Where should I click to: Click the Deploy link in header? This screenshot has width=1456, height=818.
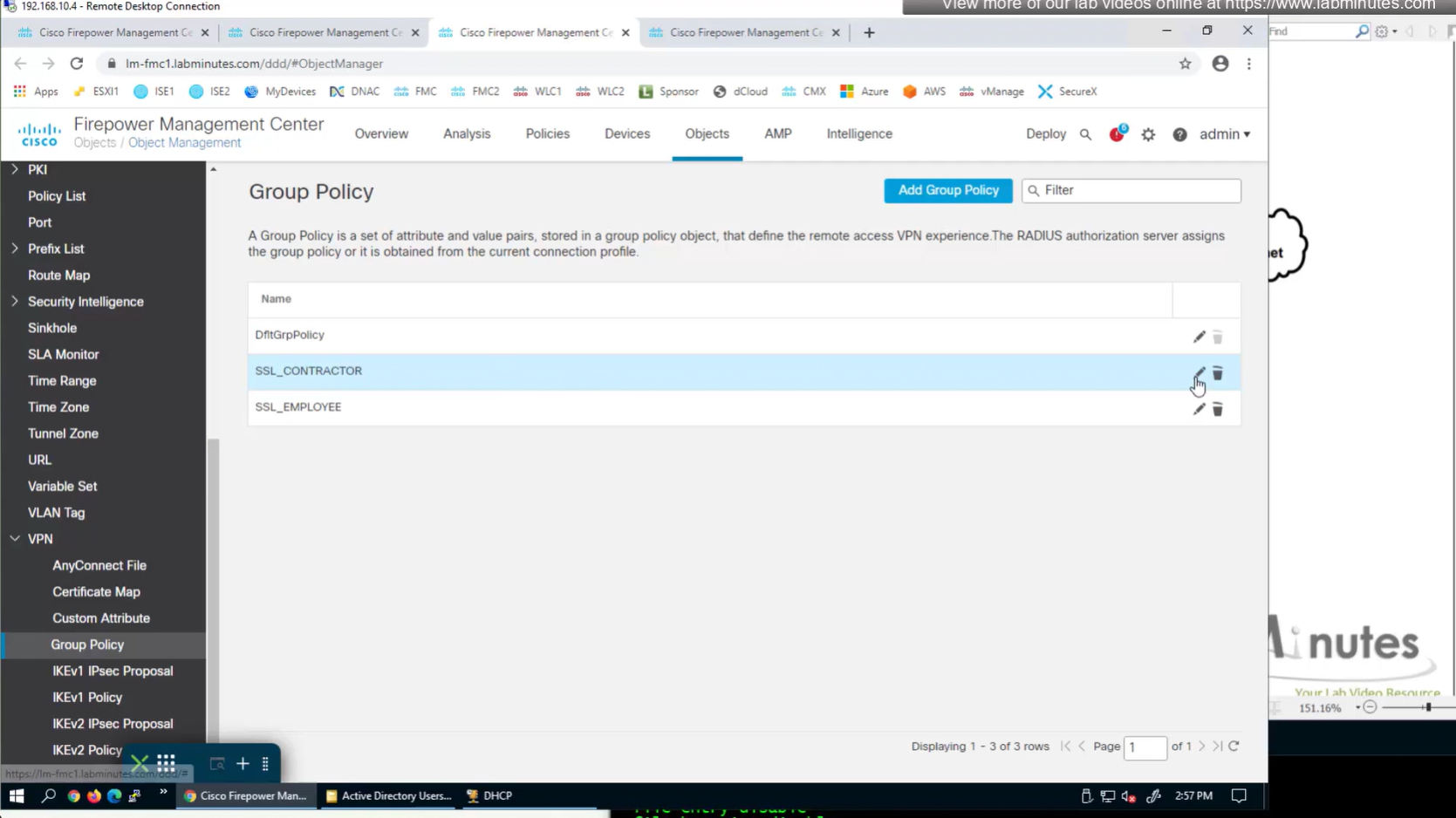pyautogui.click(x=1045, y=134)
